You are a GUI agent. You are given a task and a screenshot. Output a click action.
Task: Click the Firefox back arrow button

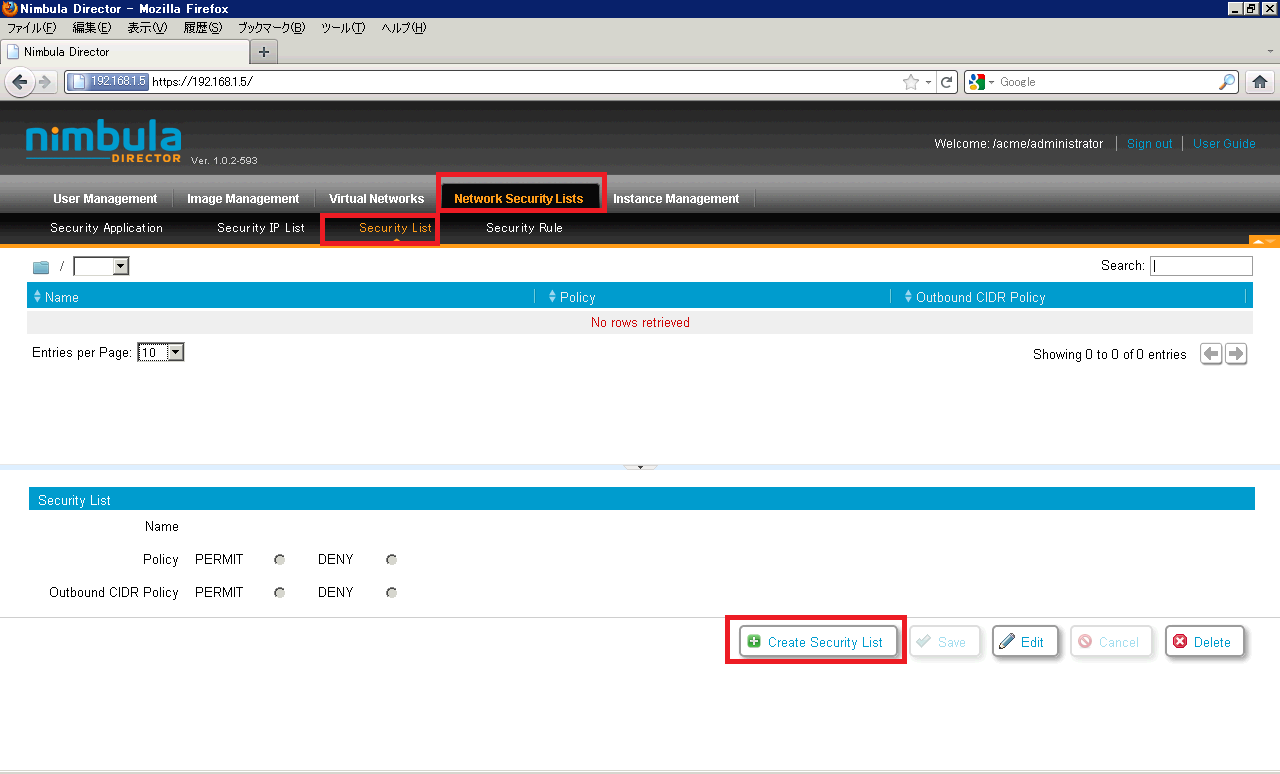click(x=19, y=82)
